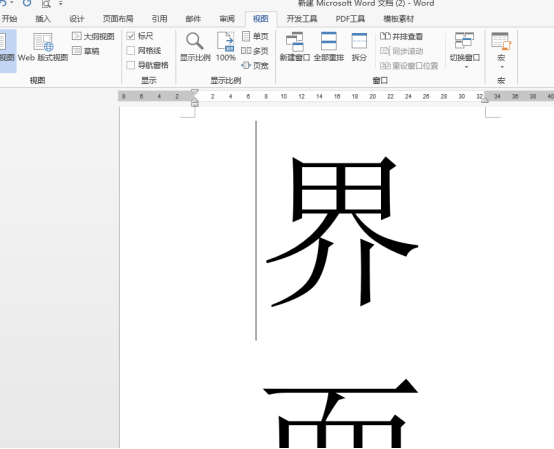Select the 视图 tab
The image size is (554, 449).
261,19
